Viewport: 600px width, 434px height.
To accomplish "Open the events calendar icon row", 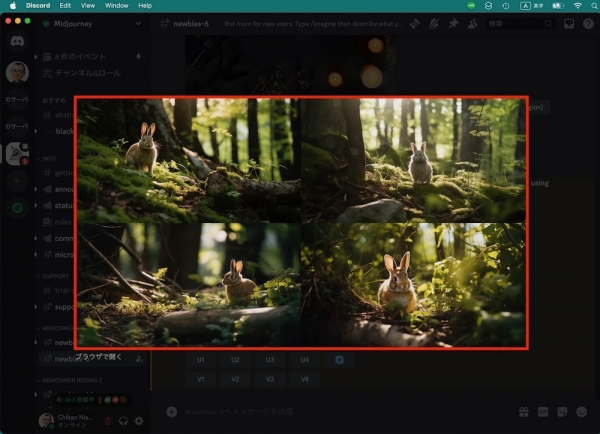I will tap(47, 57).
